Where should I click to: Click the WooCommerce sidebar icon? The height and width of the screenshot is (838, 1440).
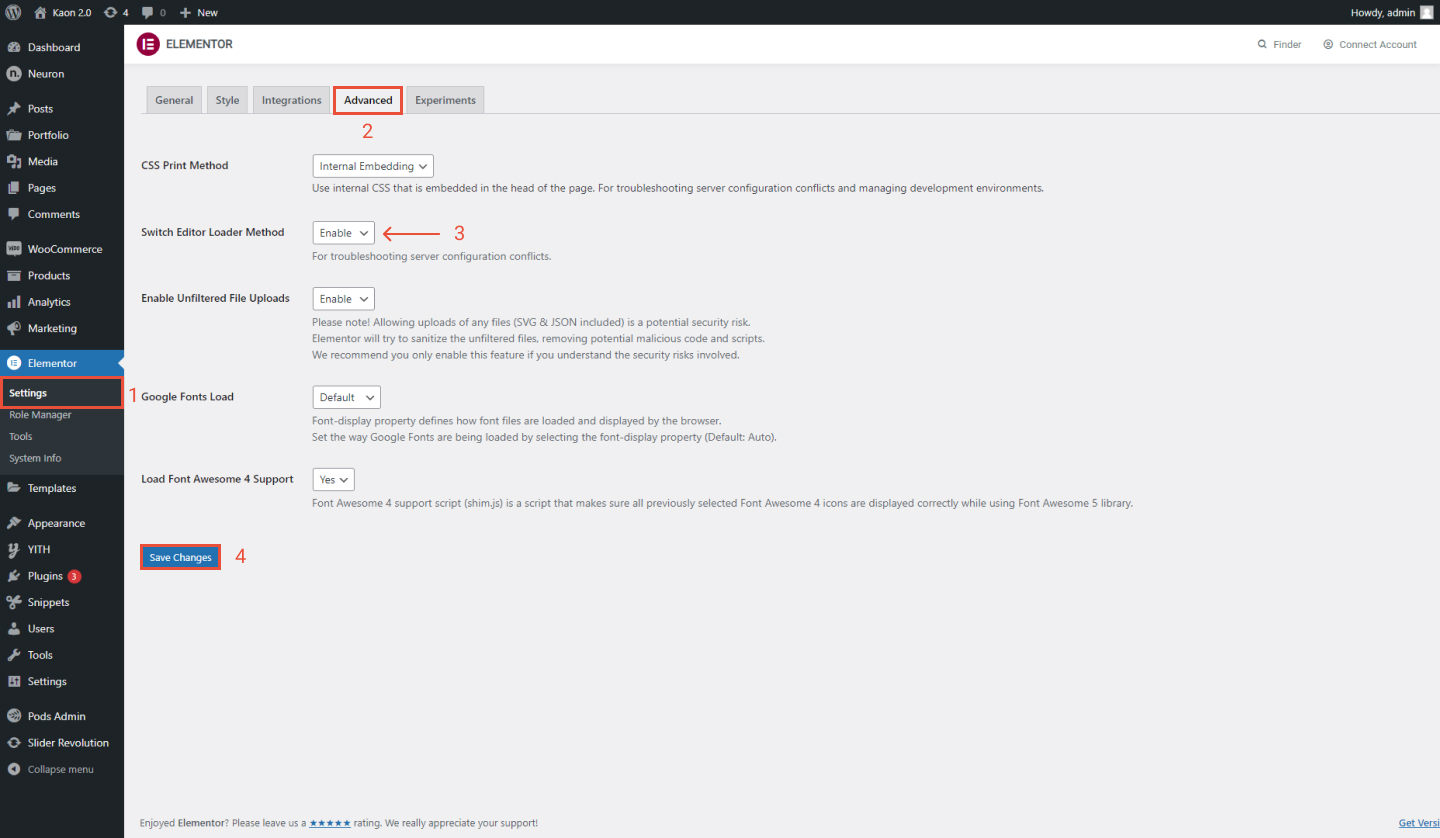14,249
